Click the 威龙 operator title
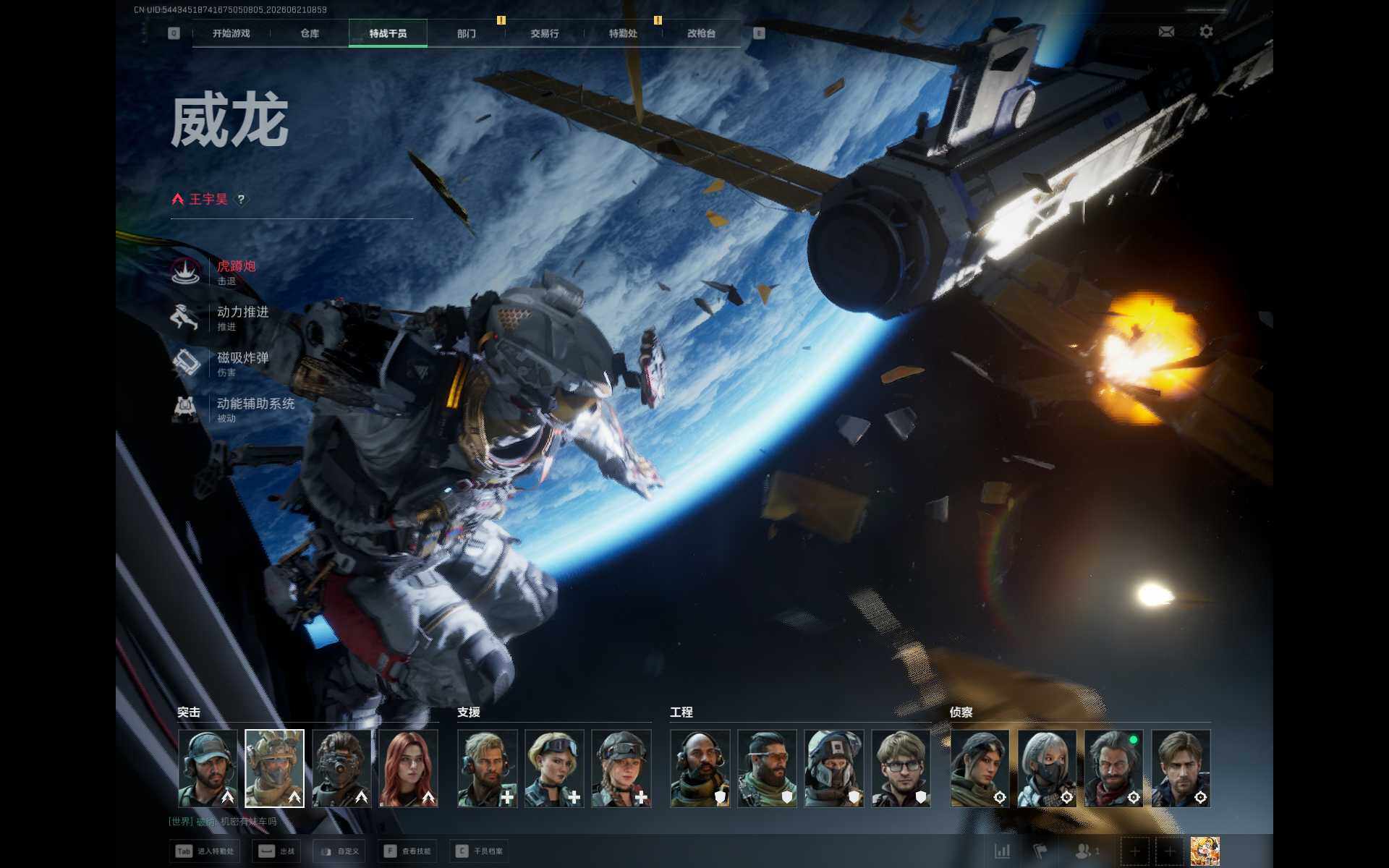This screenshot has height=868, width=1389. 230,120
